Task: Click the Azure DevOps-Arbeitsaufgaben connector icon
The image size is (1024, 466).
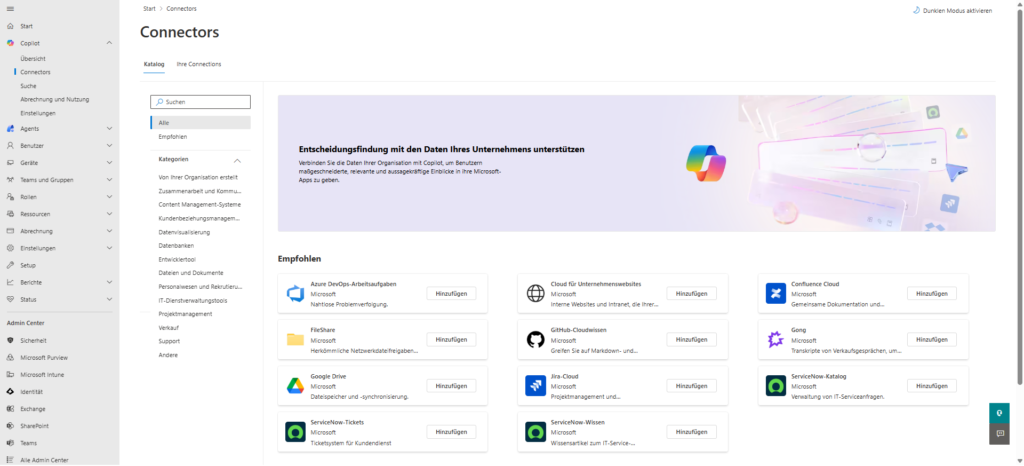Action: point(295,293)
